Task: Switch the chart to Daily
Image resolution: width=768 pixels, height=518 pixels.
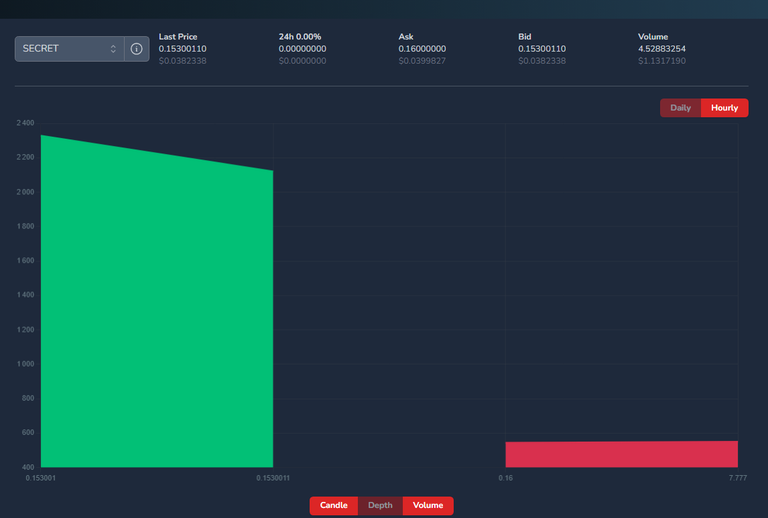Action: [x=680, y=108]
